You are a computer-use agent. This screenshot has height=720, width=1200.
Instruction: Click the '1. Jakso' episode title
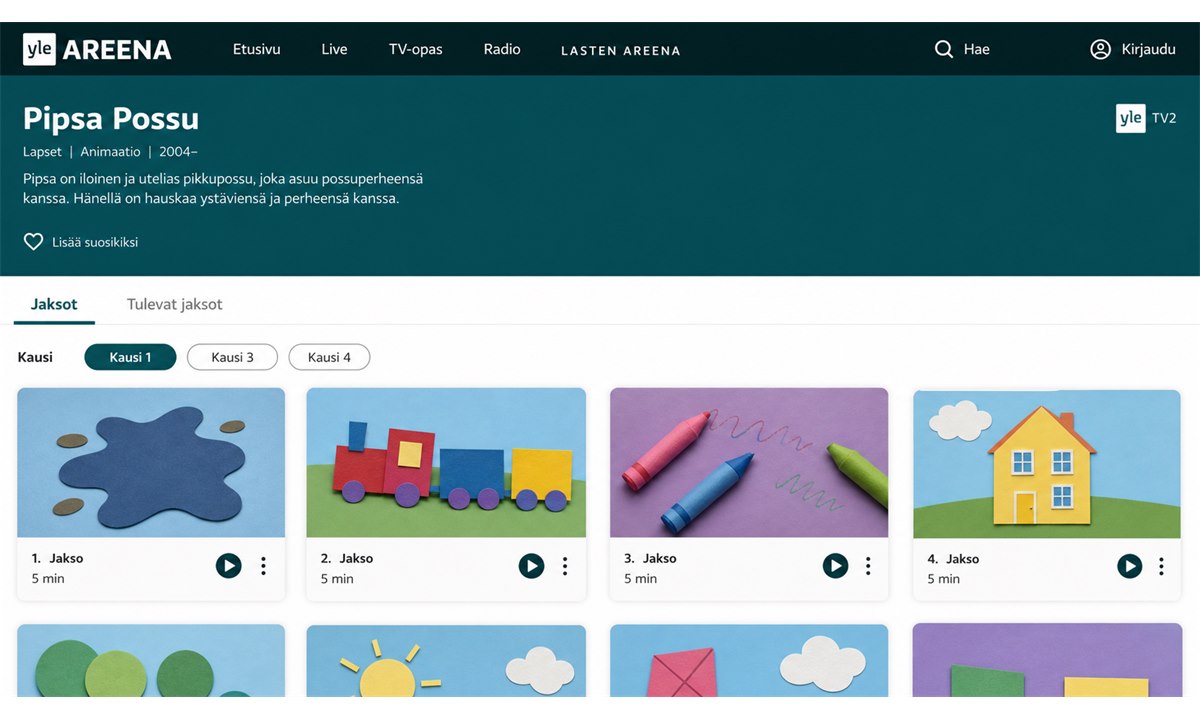[x=57, y=558]
